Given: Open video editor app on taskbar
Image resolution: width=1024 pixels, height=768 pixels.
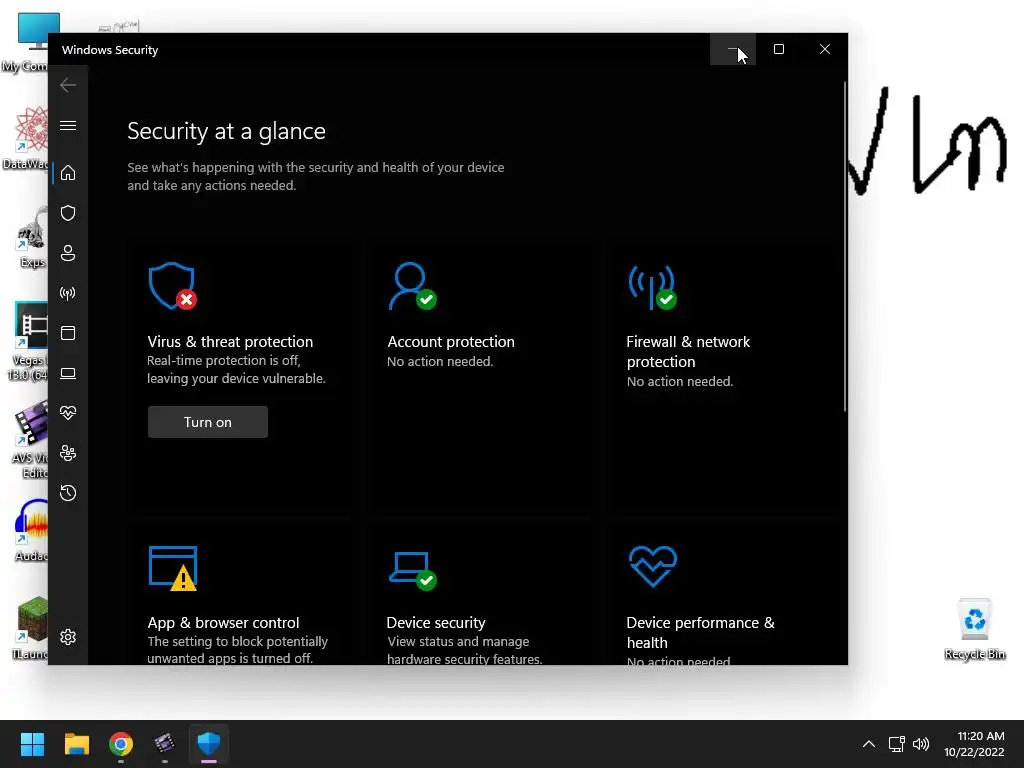Looking at the screenshot, I should 165,744.
